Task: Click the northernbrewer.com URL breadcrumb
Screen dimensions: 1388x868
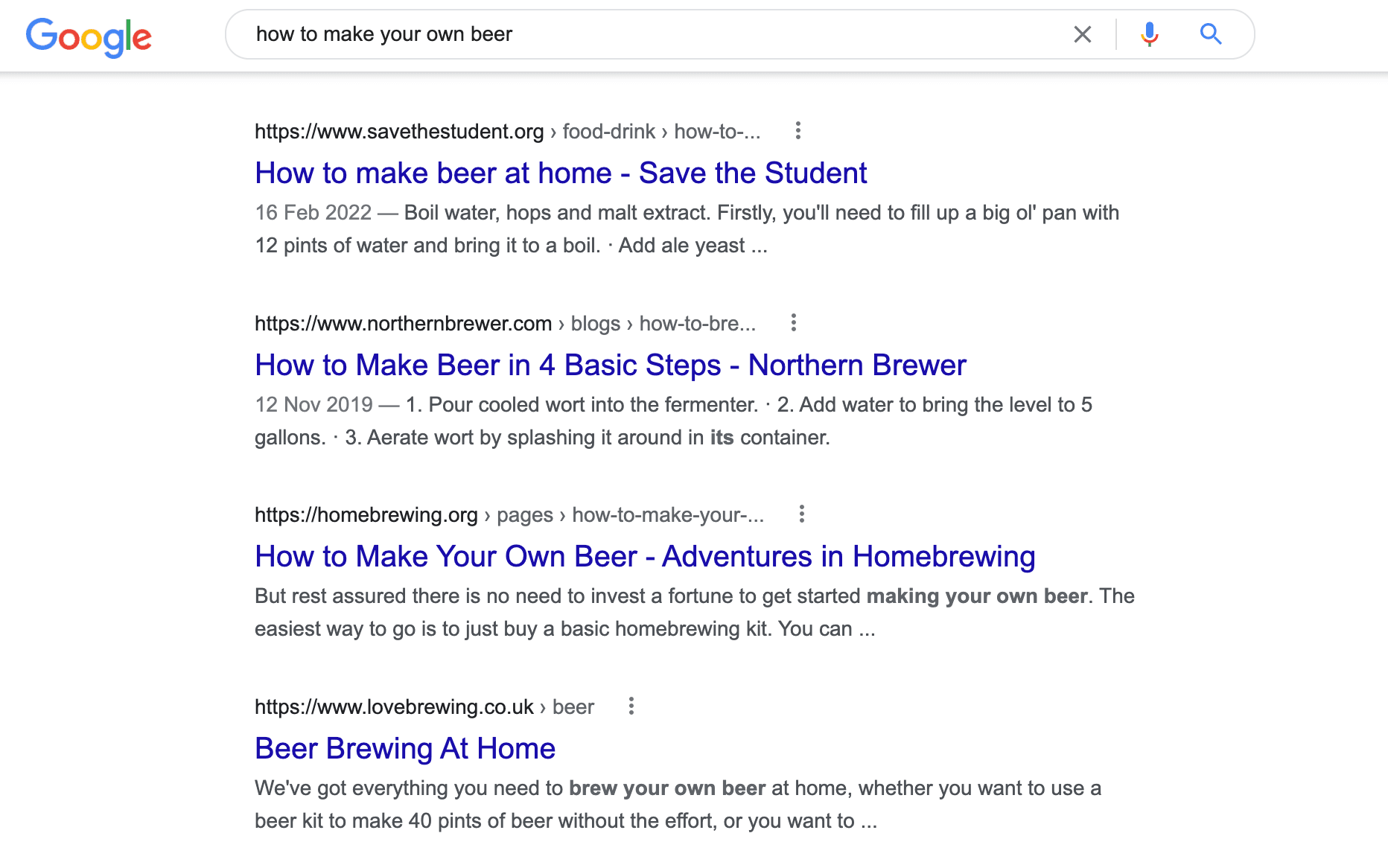Action: pos(505,324)
